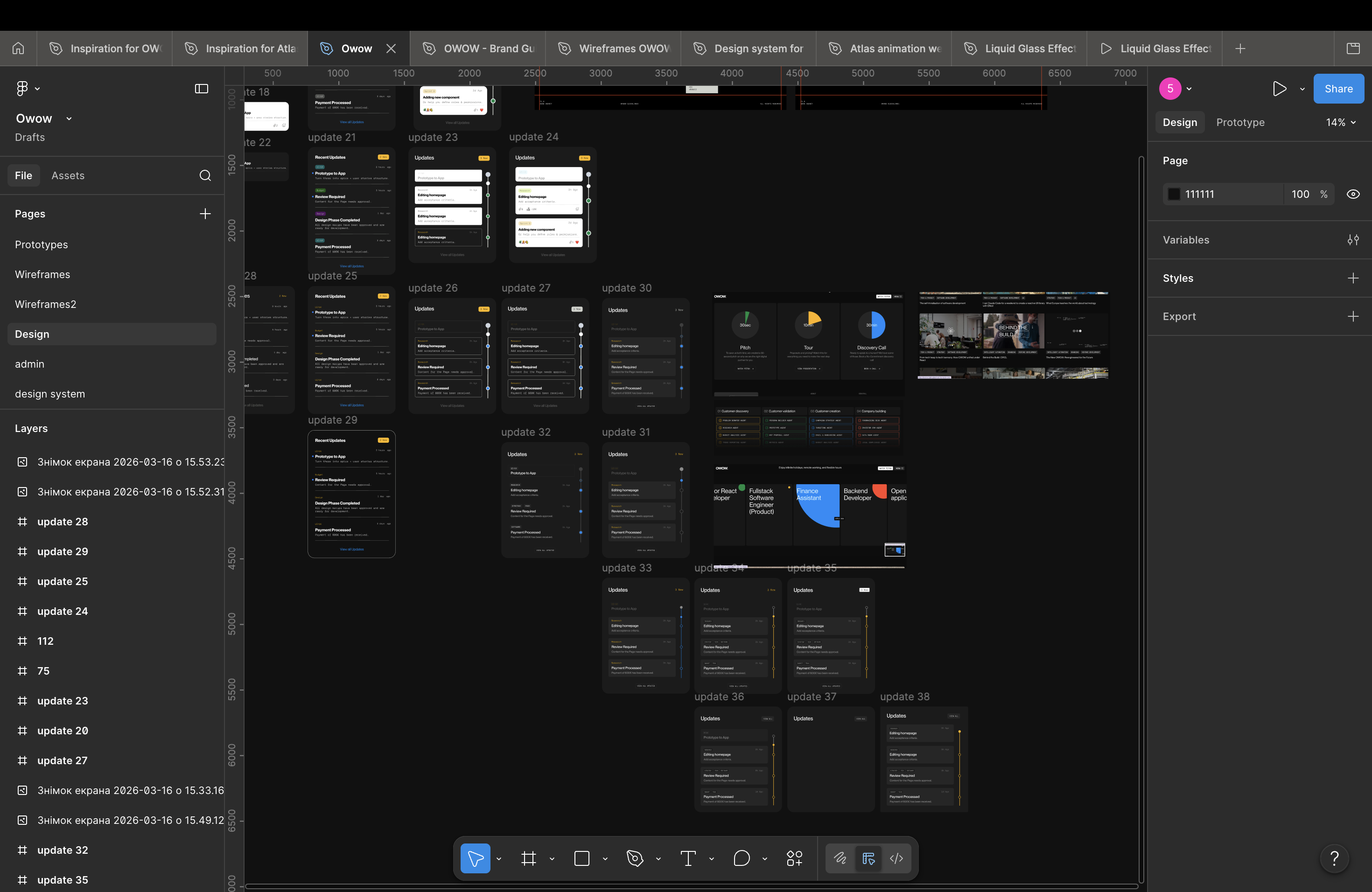Select the Frame tool
1372x892 pixels.
click(x=529, y=858)
